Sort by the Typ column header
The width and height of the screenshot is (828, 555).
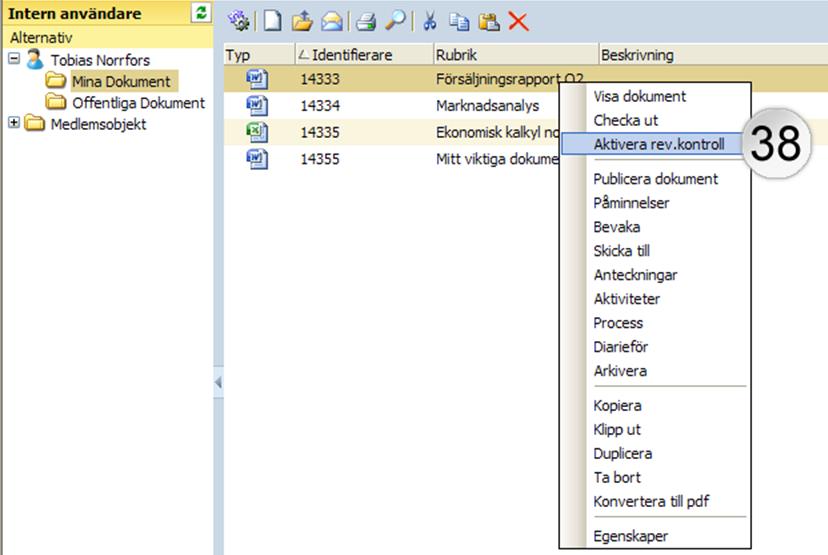pyautogui.click(x=259, y=55)
